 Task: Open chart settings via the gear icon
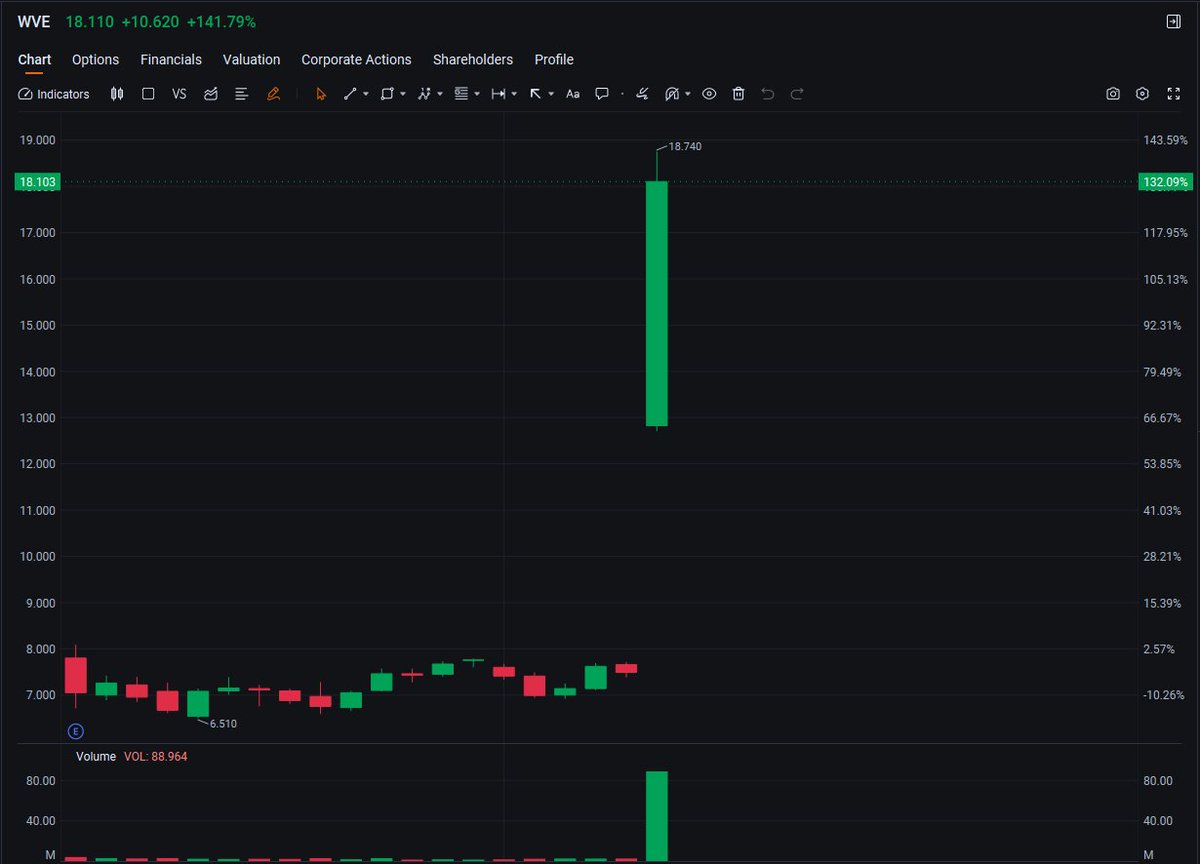tap(1143, 93)
